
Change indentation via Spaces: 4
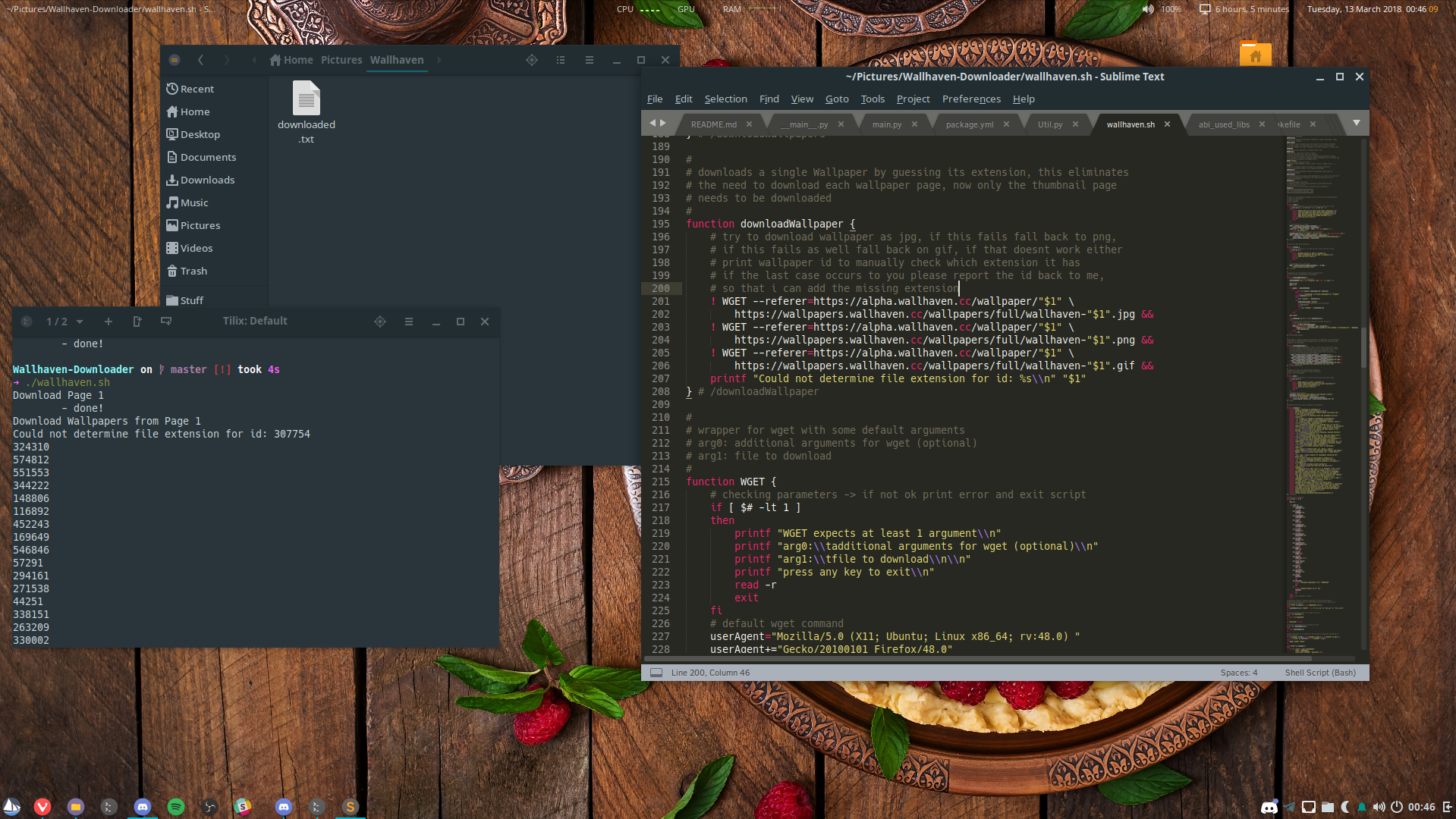pos(1239,673)
